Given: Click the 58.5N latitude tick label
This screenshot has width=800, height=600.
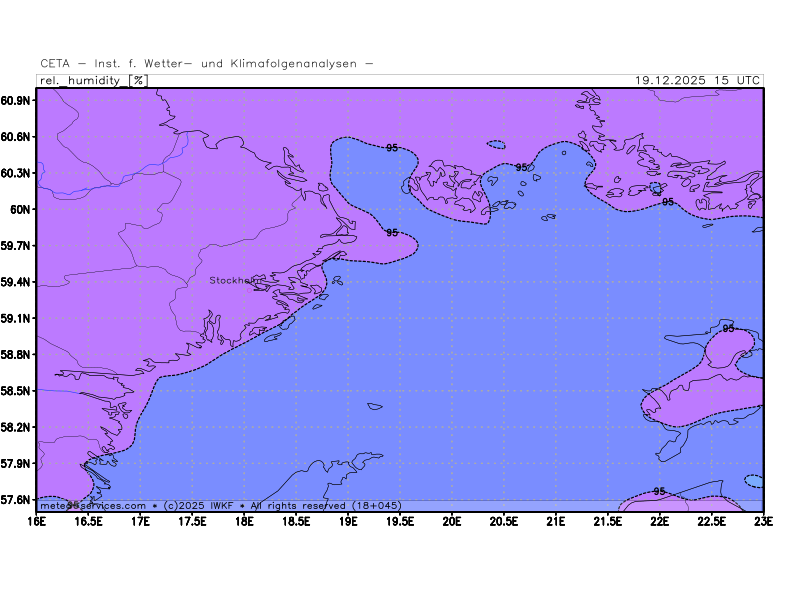Looking at the screenshot, I should pos(18,391).
